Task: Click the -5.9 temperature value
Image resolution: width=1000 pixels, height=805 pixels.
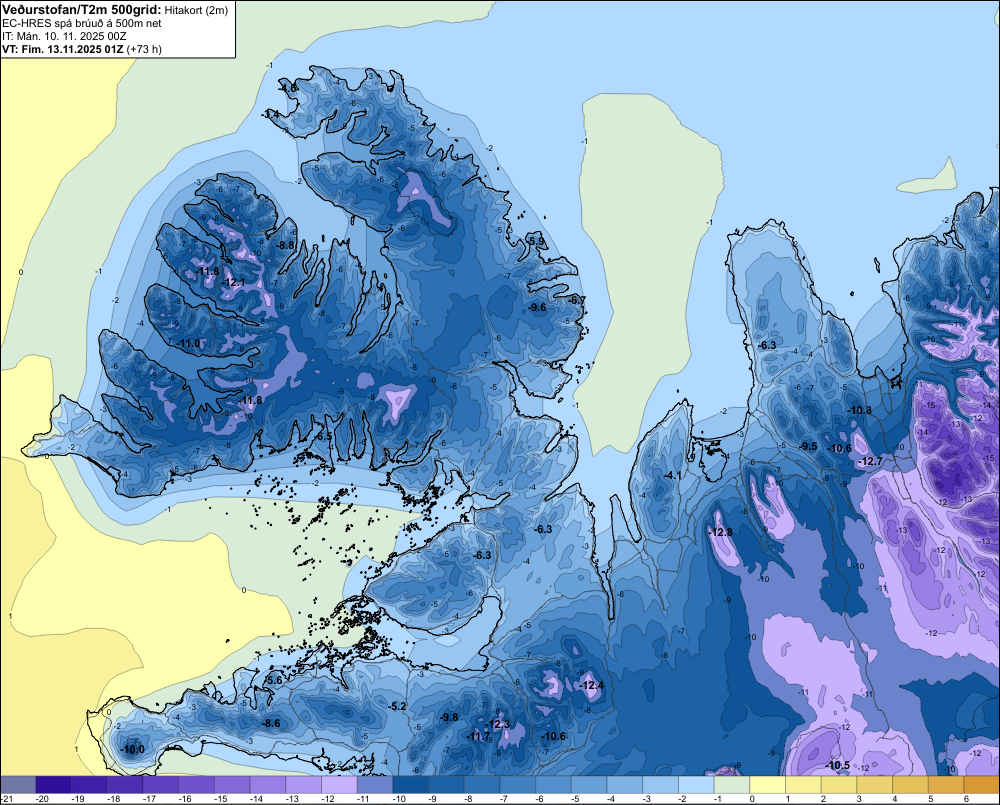Action: pos(537,241)
